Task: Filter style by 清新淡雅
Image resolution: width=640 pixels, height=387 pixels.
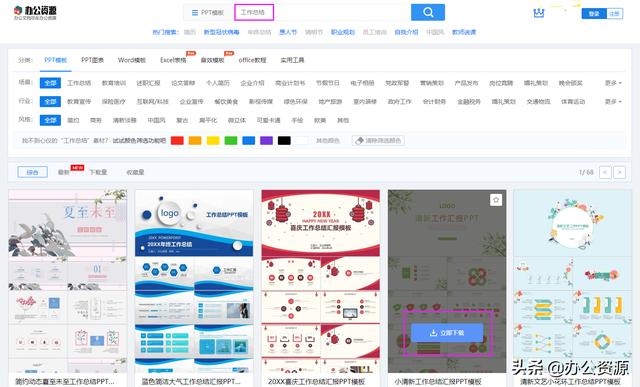Action: 124,120
